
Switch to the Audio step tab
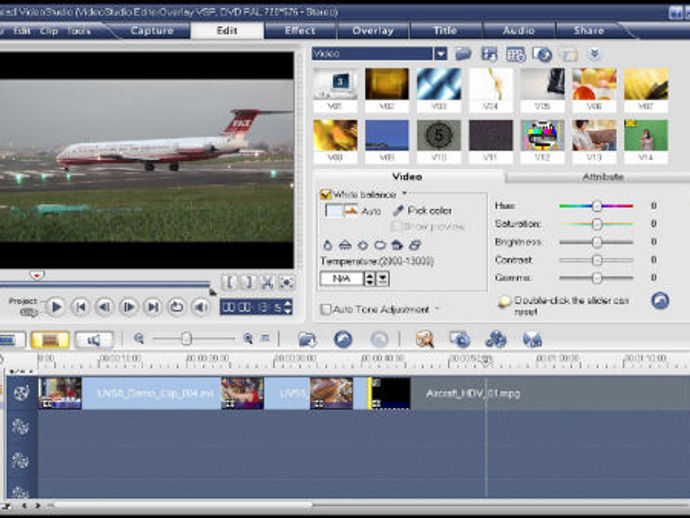[519, 31]
